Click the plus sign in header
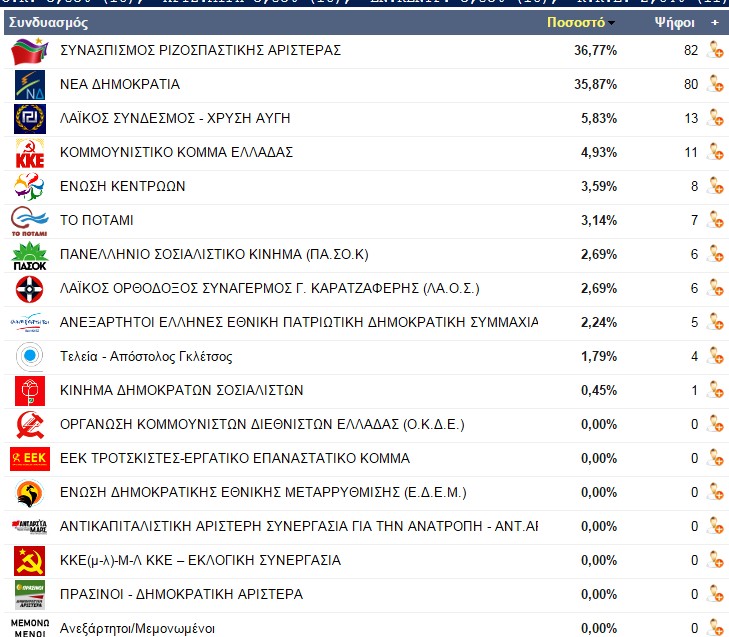Image resolution: width=729 pixels, height=637 pixels. (715, 22)
